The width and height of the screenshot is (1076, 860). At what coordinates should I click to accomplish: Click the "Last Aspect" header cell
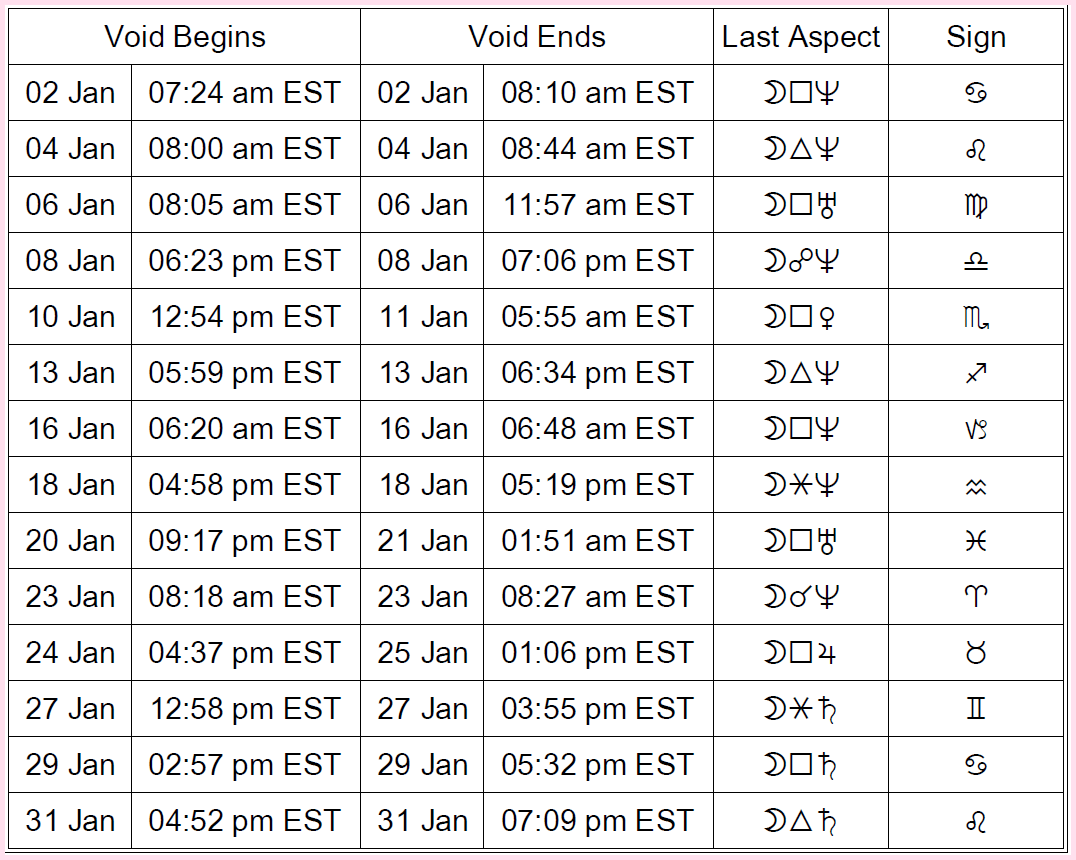click(800, 37)
